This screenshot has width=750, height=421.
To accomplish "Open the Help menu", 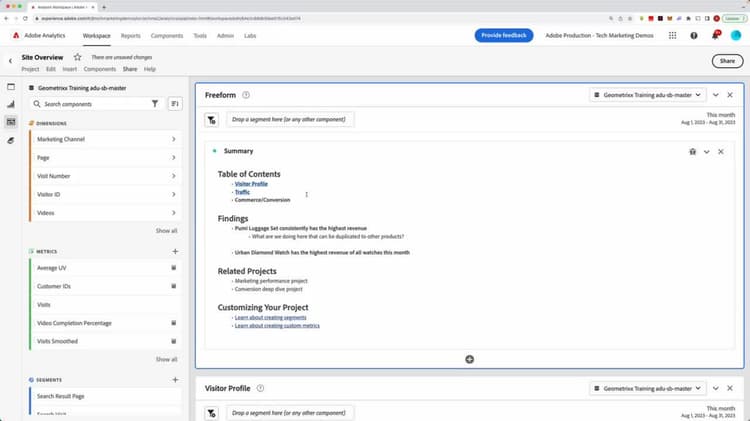I will [x=150, y=69].
